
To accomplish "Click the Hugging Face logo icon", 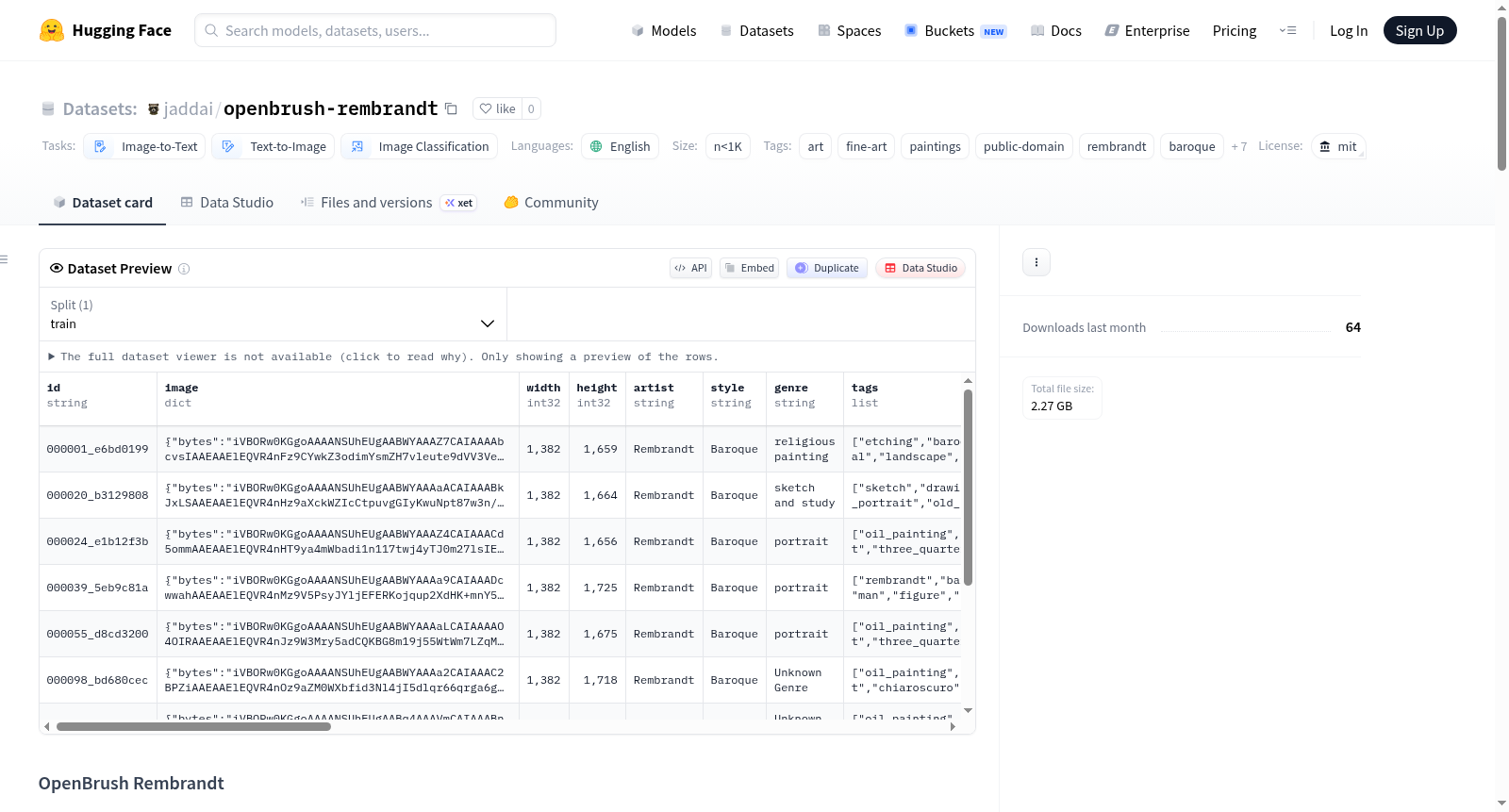I will coord(52,30).
